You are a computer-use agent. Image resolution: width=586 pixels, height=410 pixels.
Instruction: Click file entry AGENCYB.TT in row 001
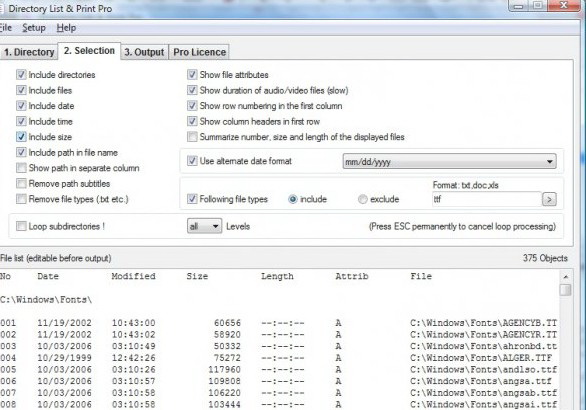pos(484,323)
